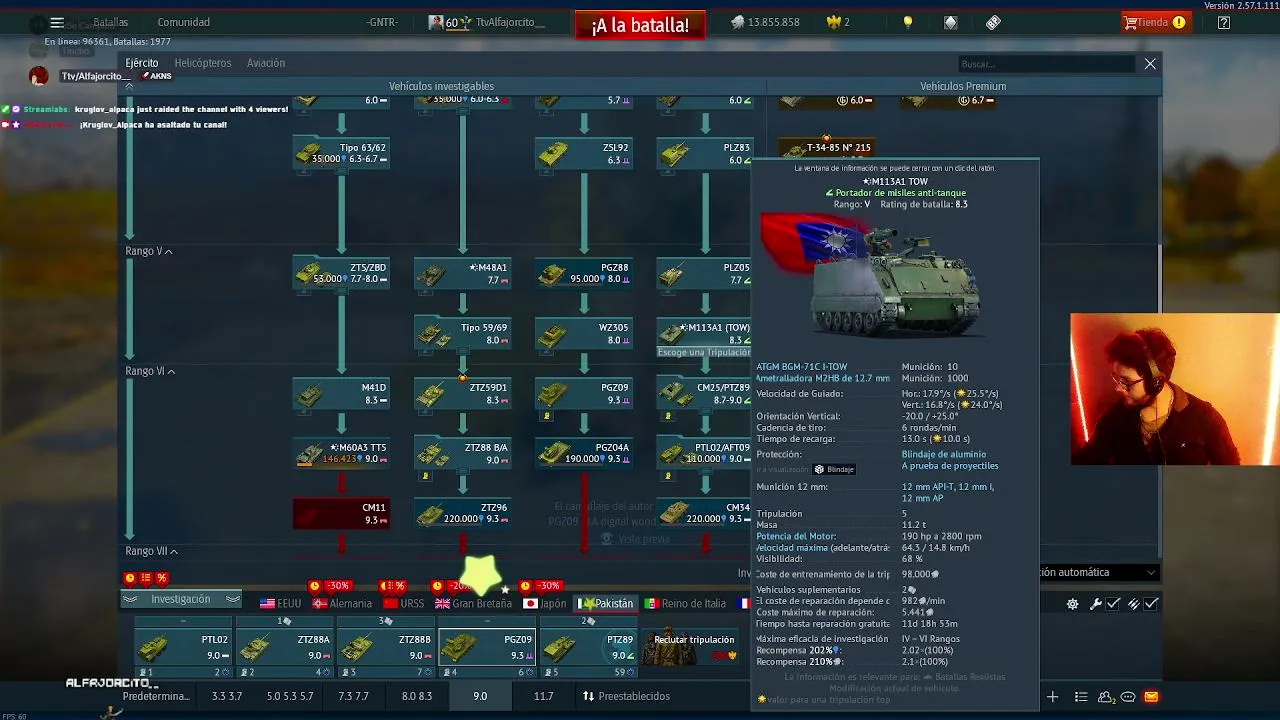Select the M41D tank in tree
Viewport: 1280px width, 720px height.
click(x=341, y=393)
